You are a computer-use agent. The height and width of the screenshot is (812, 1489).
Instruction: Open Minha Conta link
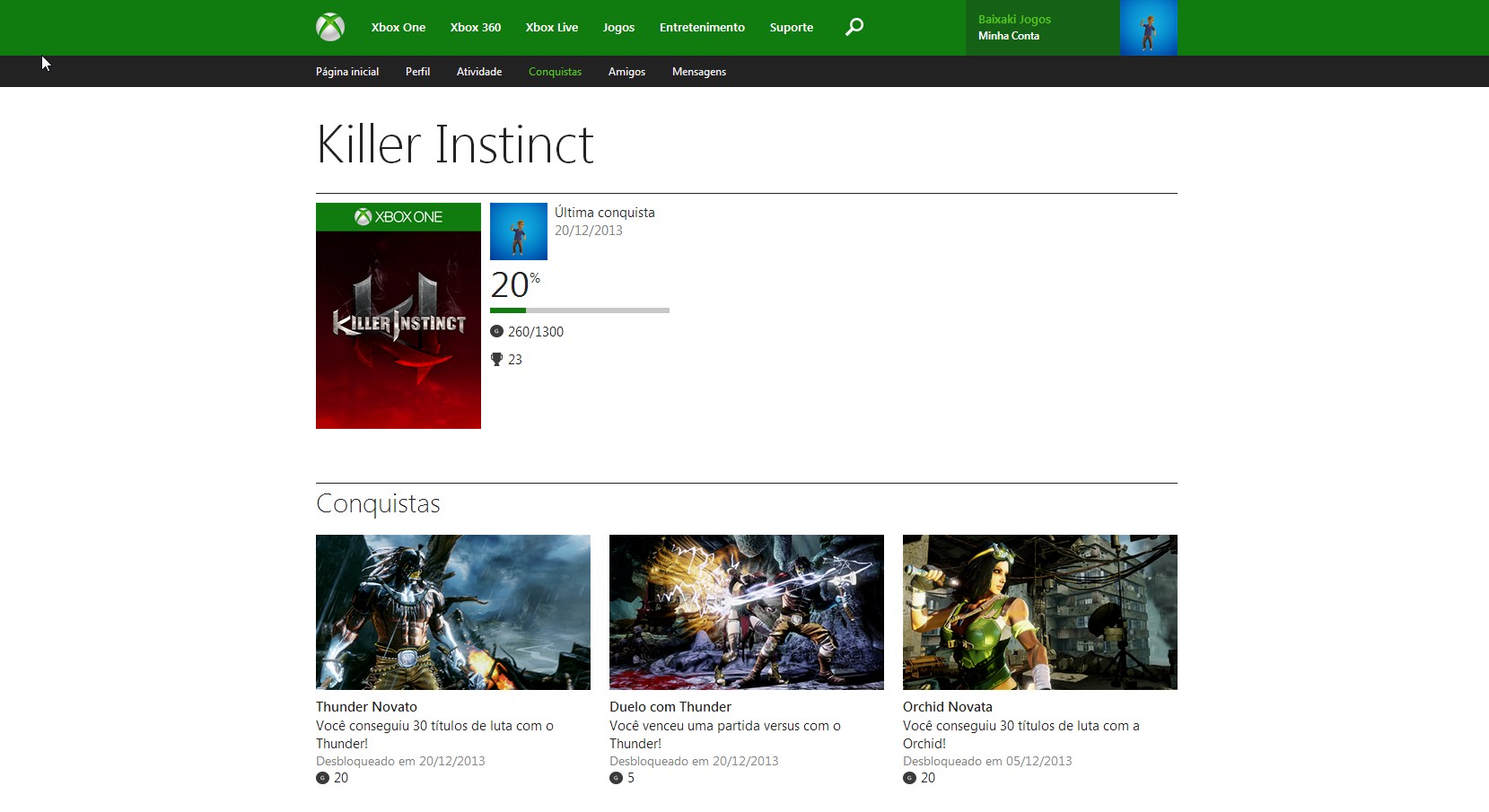[x=1009, y=36]
